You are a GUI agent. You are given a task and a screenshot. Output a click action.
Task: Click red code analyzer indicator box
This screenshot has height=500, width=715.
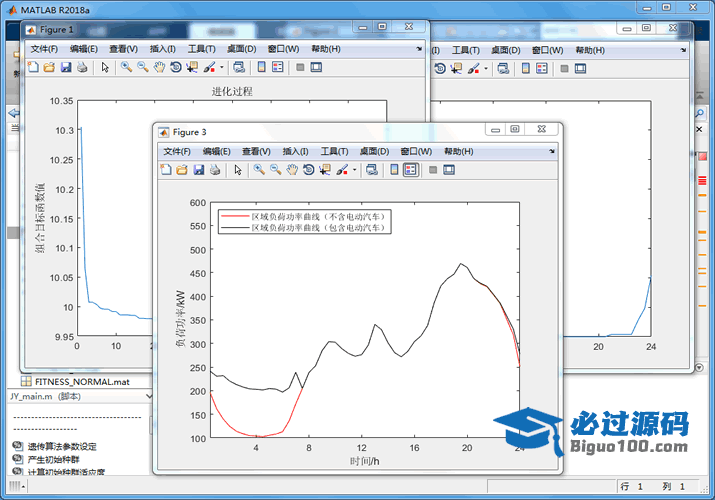pos(703,156)
